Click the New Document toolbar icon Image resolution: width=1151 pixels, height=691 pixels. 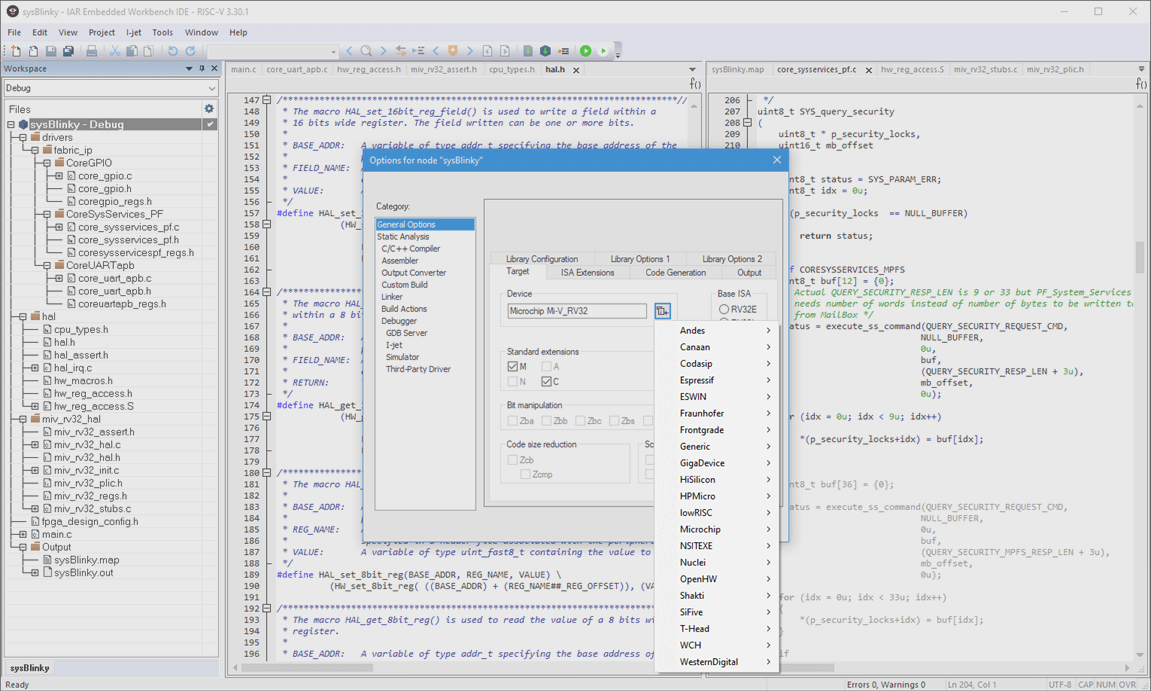pos(15,51)
